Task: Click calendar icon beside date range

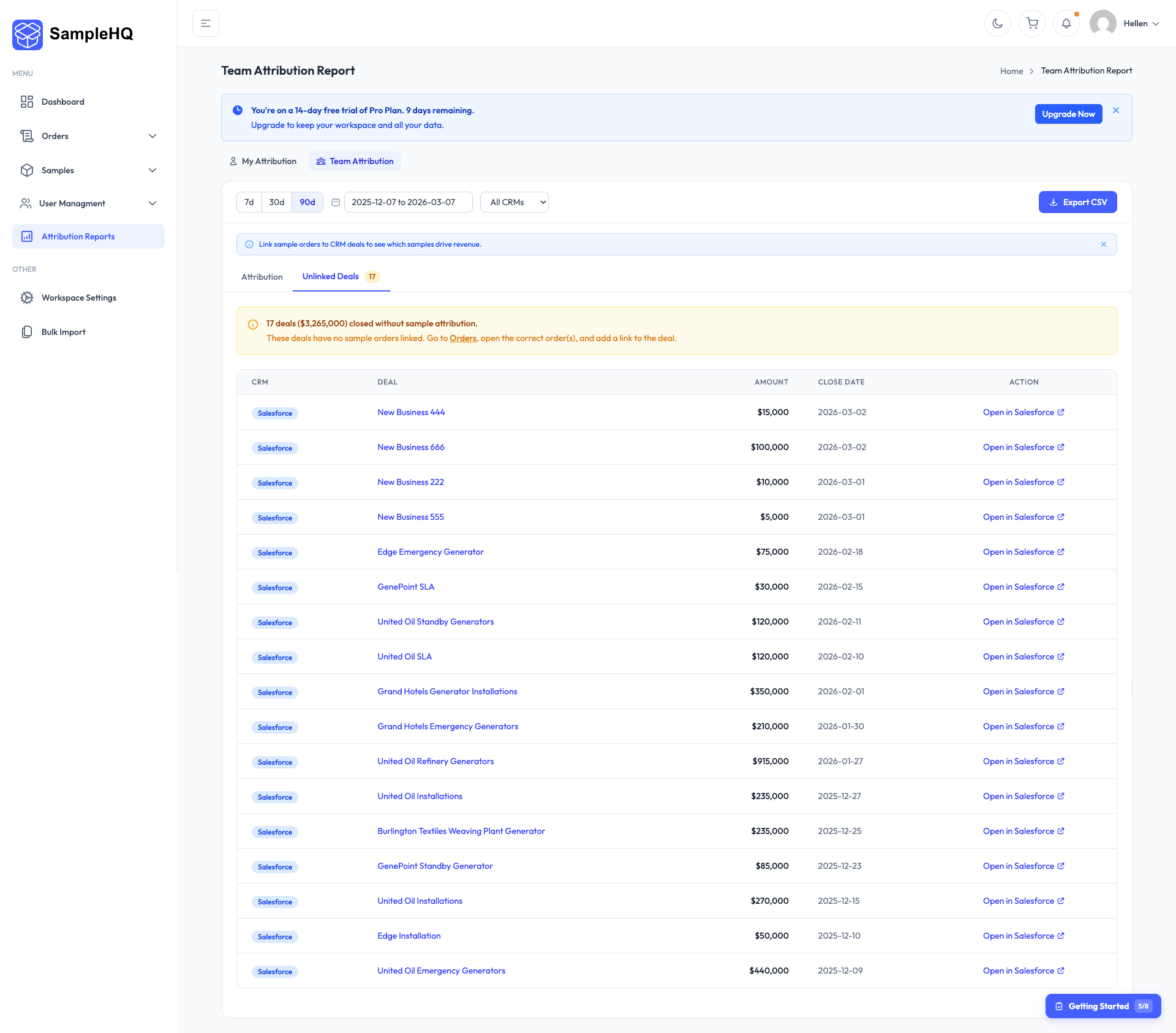Action: coord(336,202)
